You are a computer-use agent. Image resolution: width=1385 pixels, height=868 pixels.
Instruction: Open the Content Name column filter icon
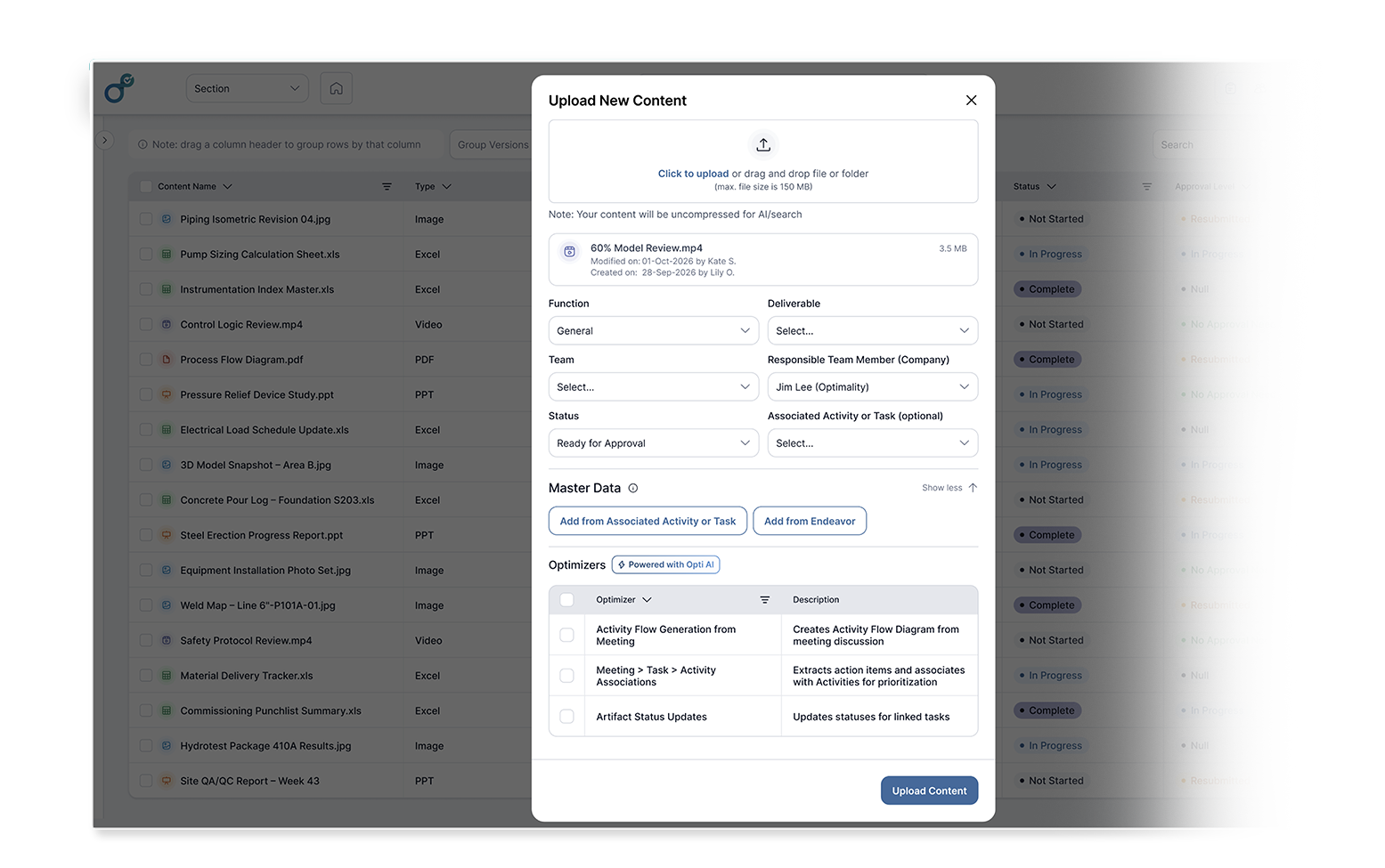[387, 187]
